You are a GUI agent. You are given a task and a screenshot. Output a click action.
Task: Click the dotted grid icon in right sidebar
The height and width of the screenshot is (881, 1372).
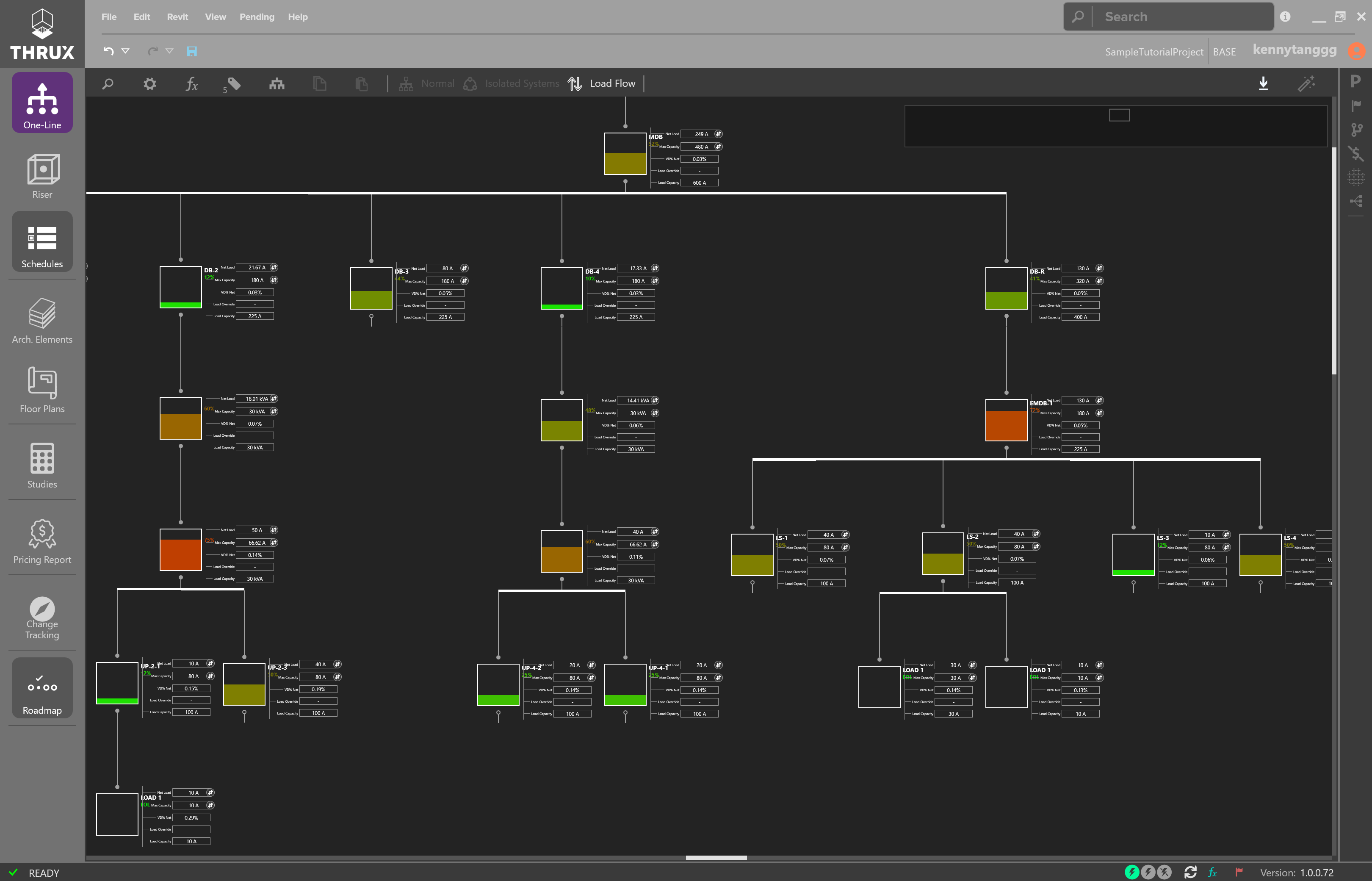(1356, 177)
